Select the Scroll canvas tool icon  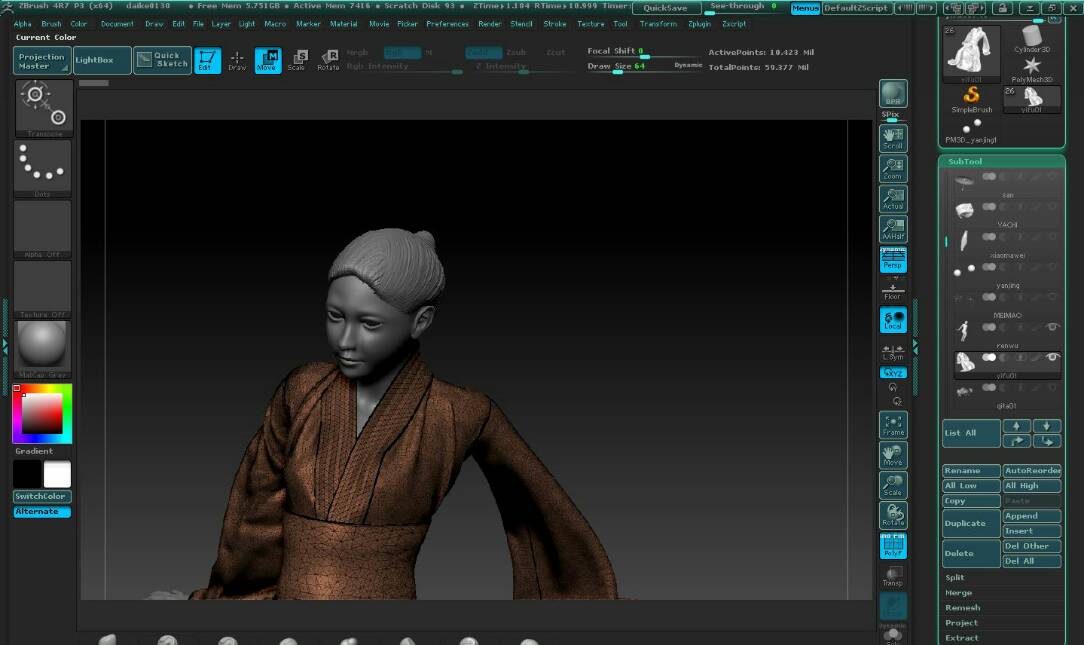pyautogui.click(x=892, y=138)
